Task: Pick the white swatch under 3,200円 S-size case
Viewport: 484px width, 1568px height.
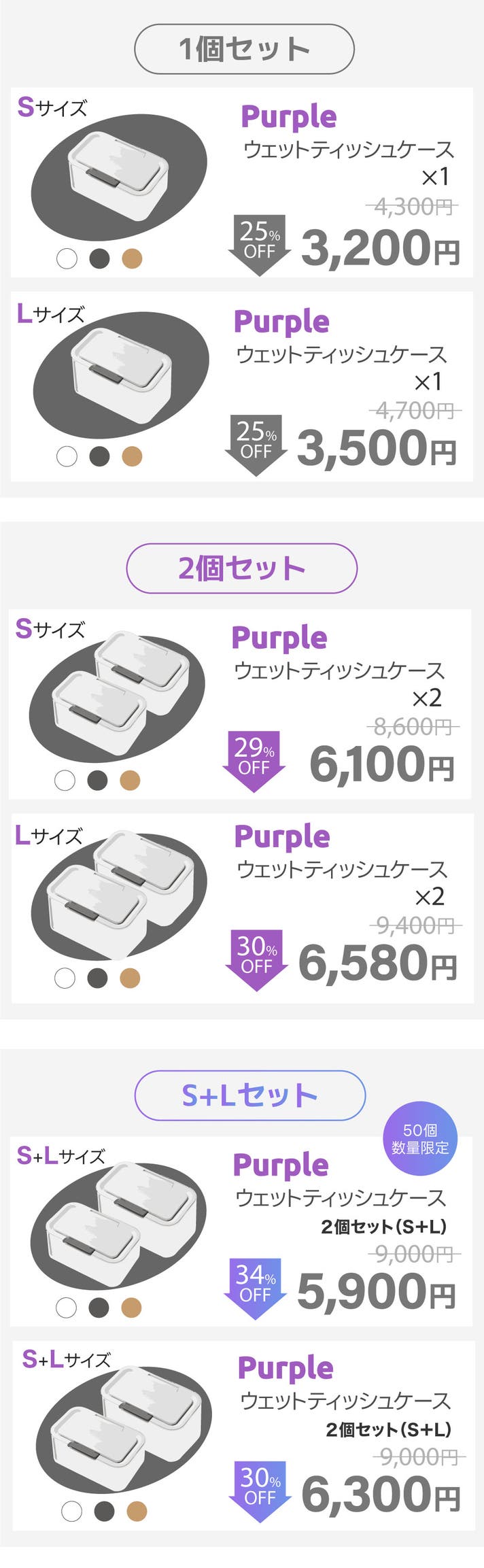Action: tap(67, 258)
